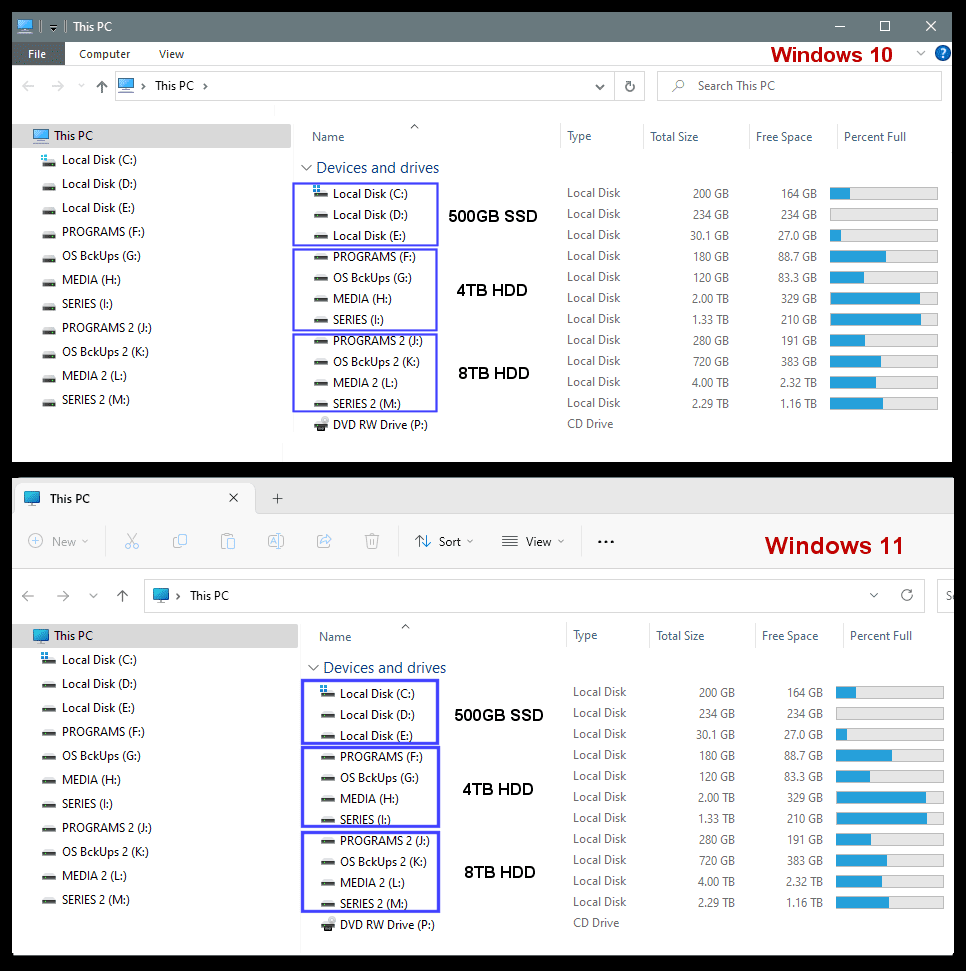Click the Rename icon in Windows 11 toolbar
This screenshot has width=966, height=971.
276,541
